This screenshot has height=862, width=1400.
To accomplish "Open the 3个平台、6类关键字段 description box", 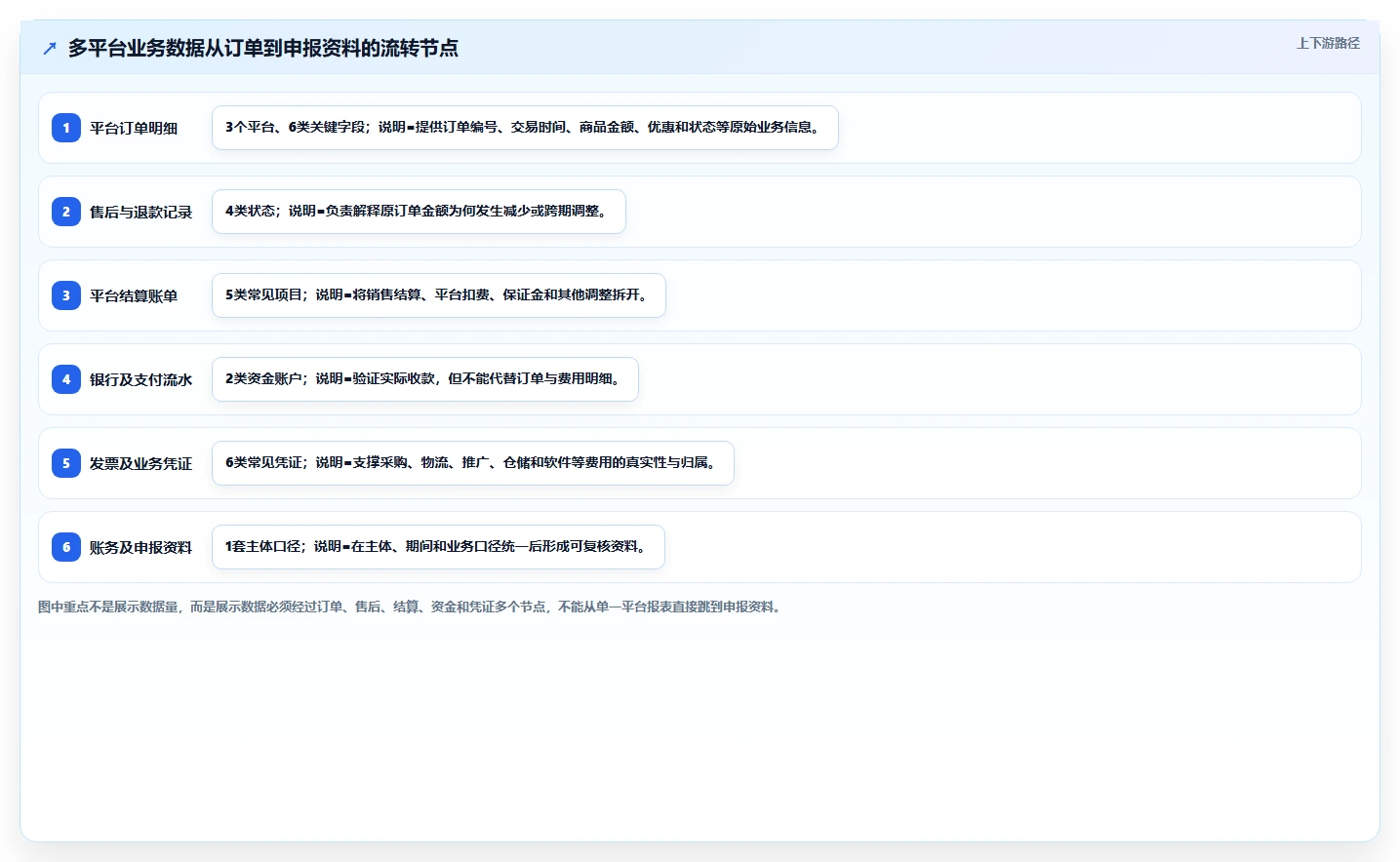I will tap(525, 128).
